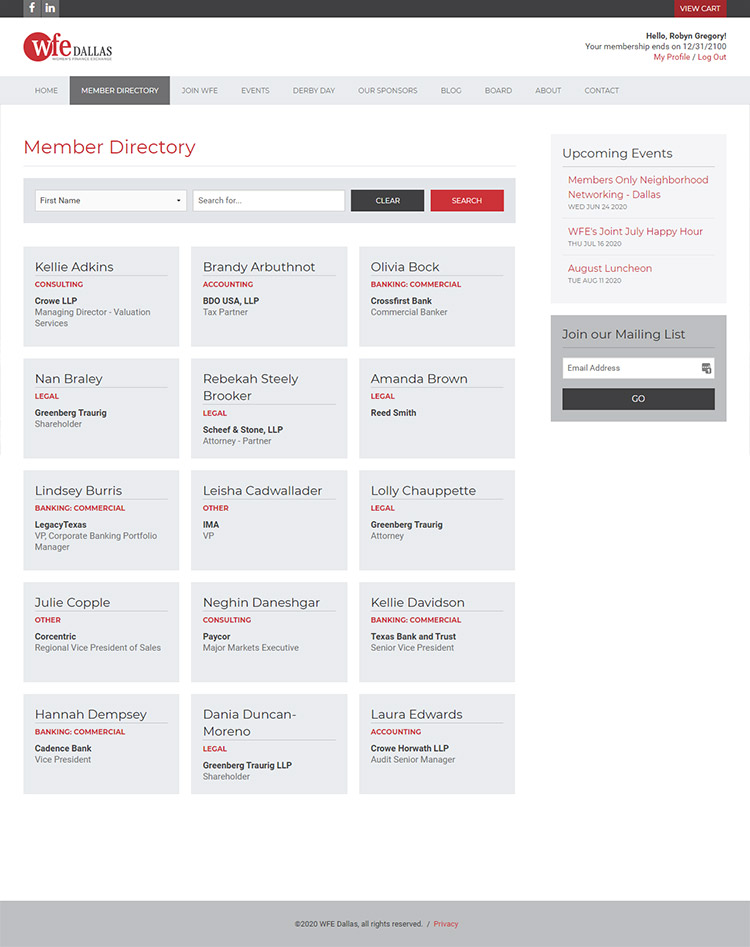This screenshot has width=750, height=947.
Task: Open the August Luncheon event
Action: click(610, 268)
